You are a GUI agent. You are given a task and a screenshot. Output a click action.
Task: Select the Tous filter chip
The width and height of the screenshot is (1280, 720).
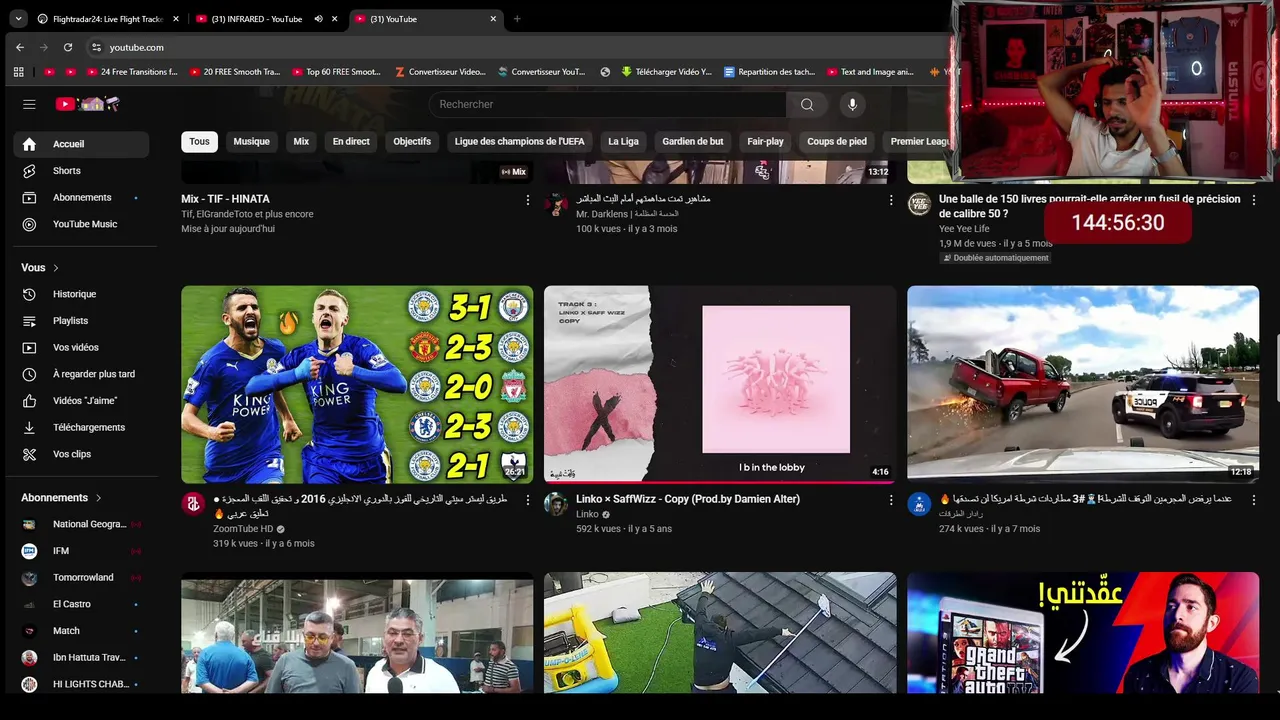(200, 142)
